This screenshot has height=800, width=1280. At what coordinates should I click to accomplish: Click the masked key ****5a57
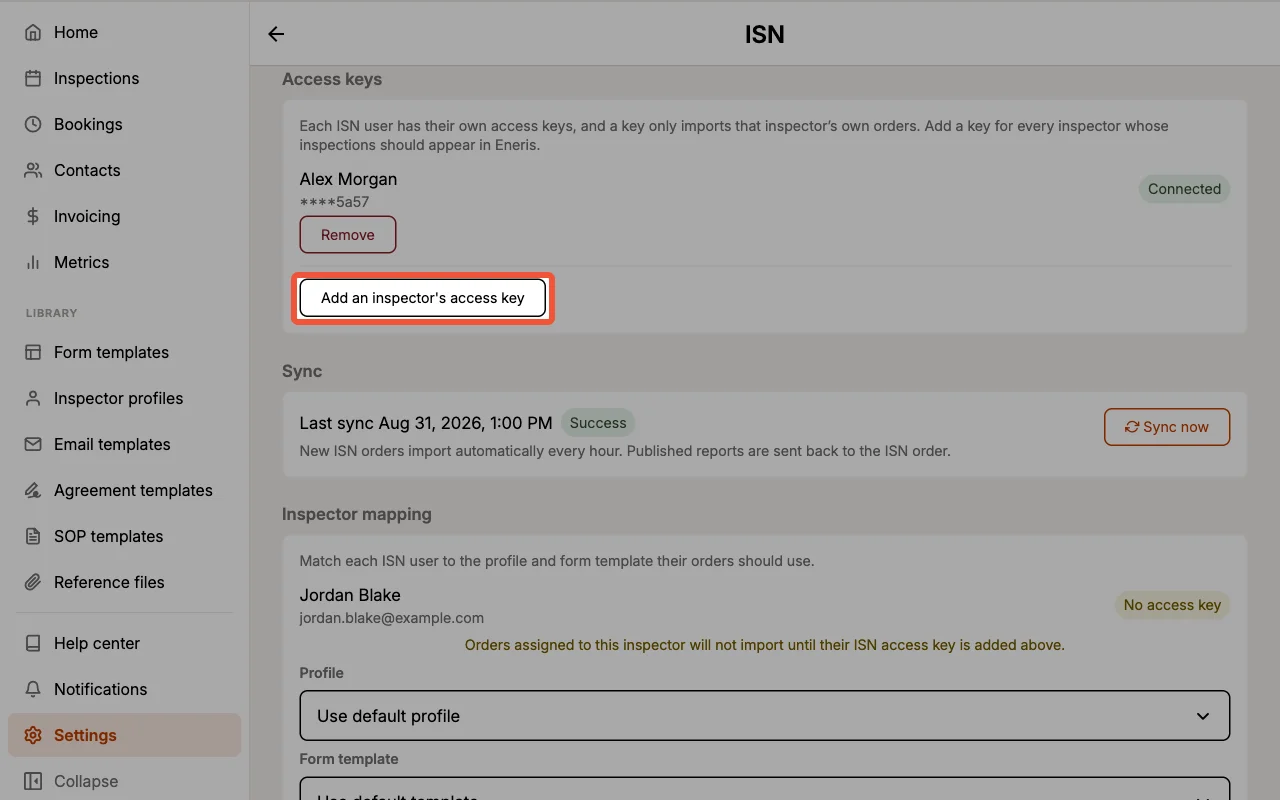(334, 202)
